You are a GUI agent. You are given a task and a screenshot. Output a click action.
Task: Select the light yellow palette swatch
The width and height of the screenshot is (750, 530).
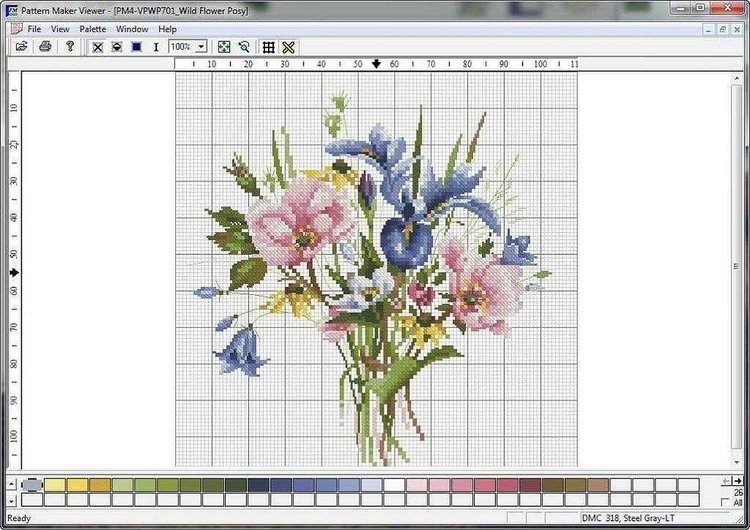click(x=55, y=485)
